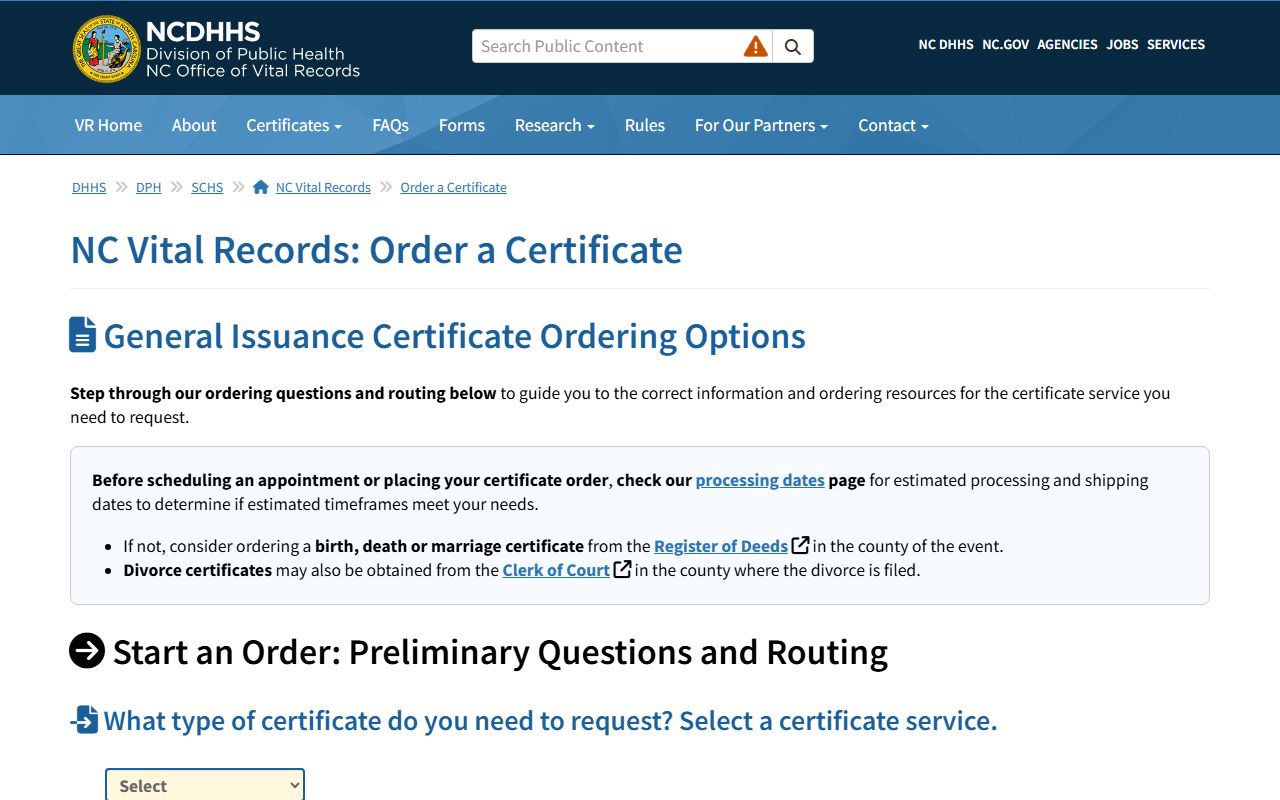Go to VR Home

click(x=108, y=125)
